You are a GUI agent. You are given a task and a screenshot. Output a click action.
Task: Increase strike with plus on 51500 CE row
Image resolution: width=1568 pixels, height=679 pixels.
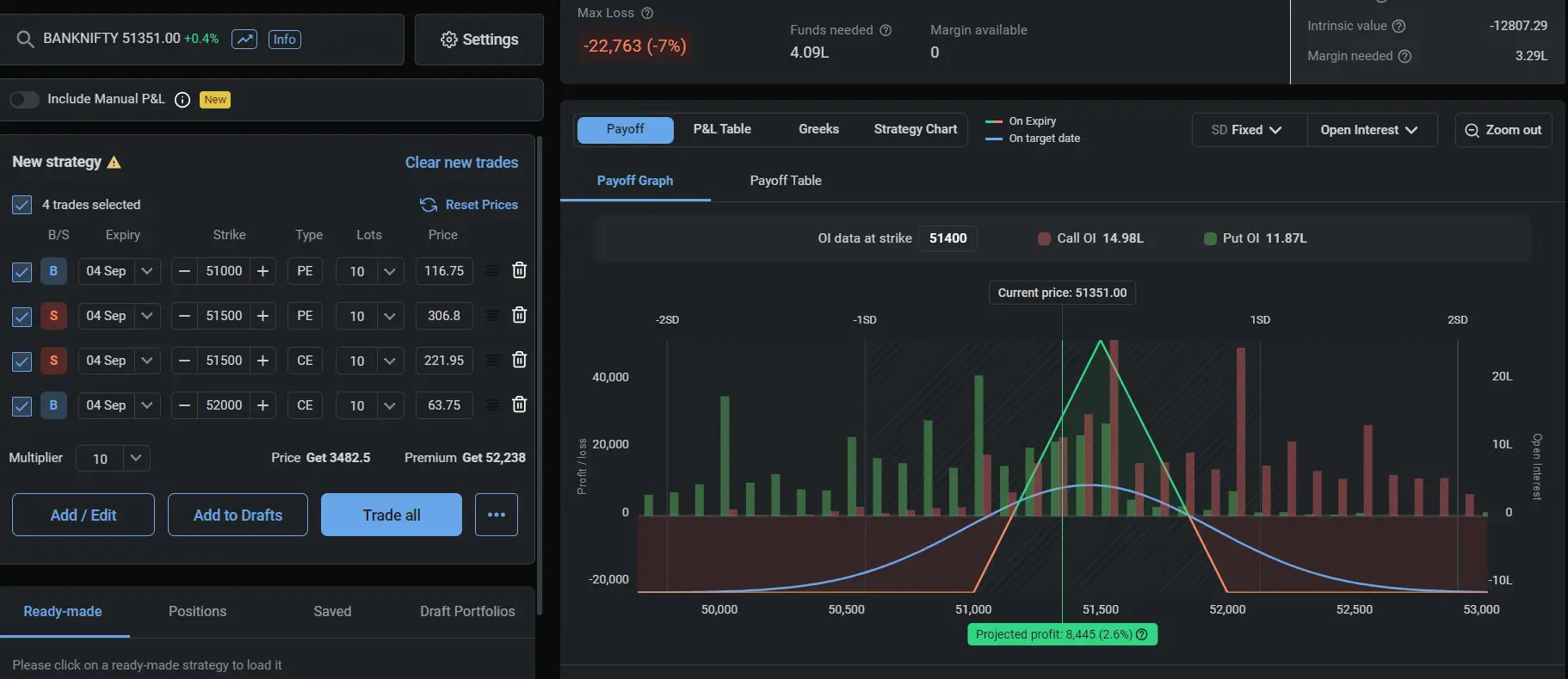tap(263, 361)
